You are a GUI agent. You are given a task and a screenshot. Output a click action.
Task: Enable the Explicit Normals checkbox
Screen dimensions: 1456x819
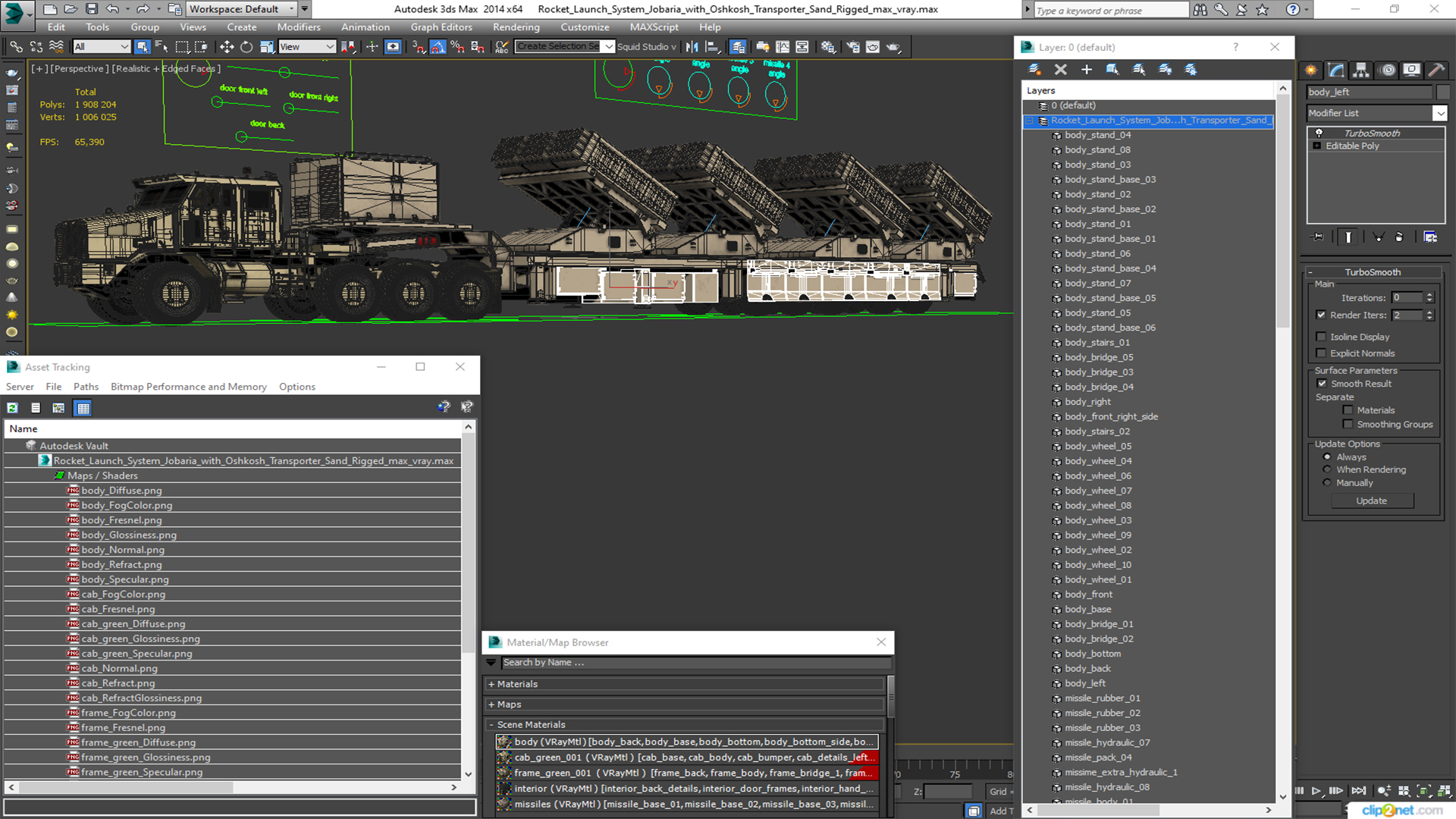1321,353
